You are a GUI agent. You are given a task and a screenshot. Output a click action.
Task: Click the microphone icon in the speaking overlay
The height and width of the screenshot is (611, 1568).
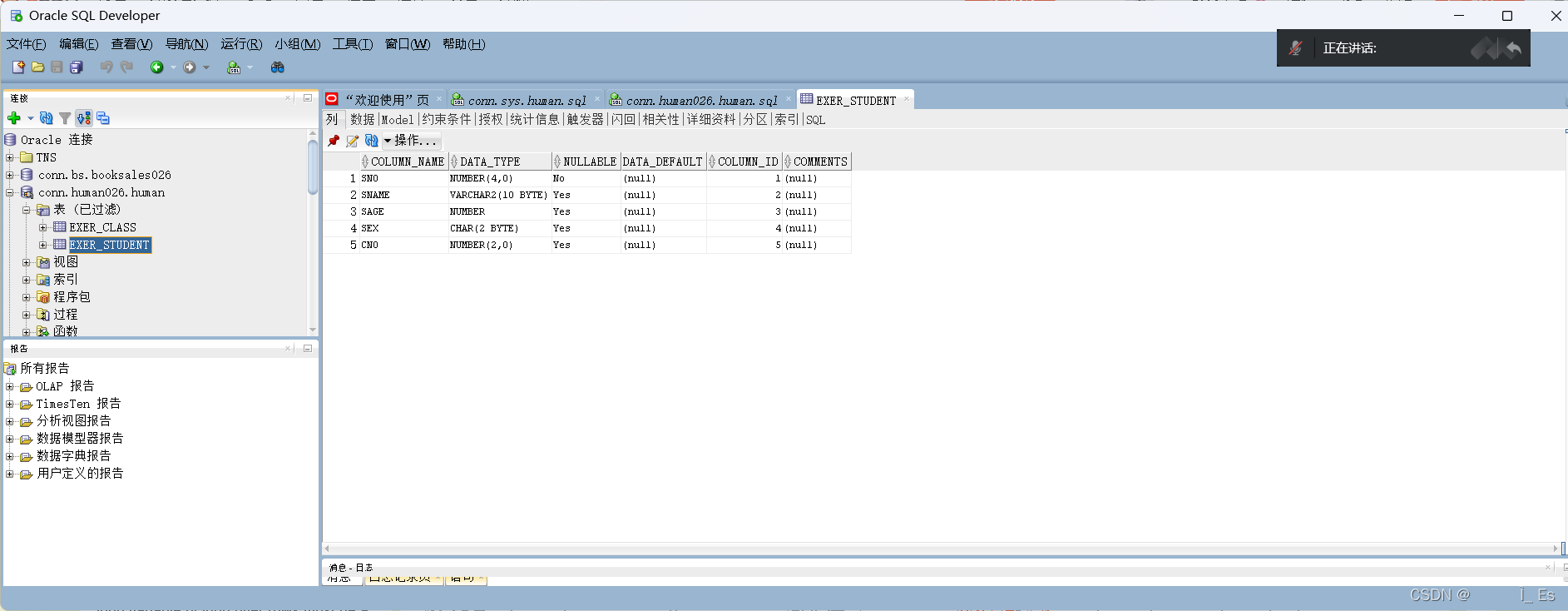click(1295, 48)
